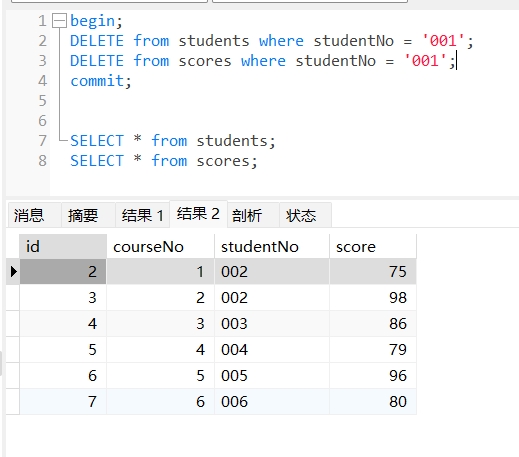Select the id cell with value 3
519x457 pixels.
click(63, 298)
